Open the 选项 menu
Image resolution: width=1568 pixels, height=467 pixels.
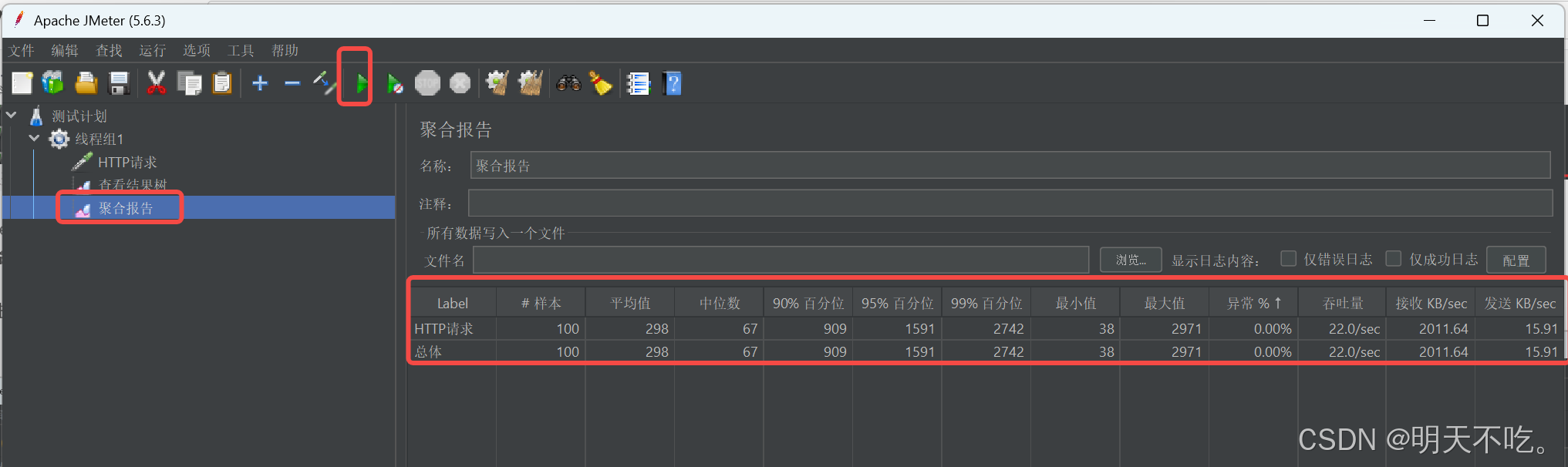197,51
